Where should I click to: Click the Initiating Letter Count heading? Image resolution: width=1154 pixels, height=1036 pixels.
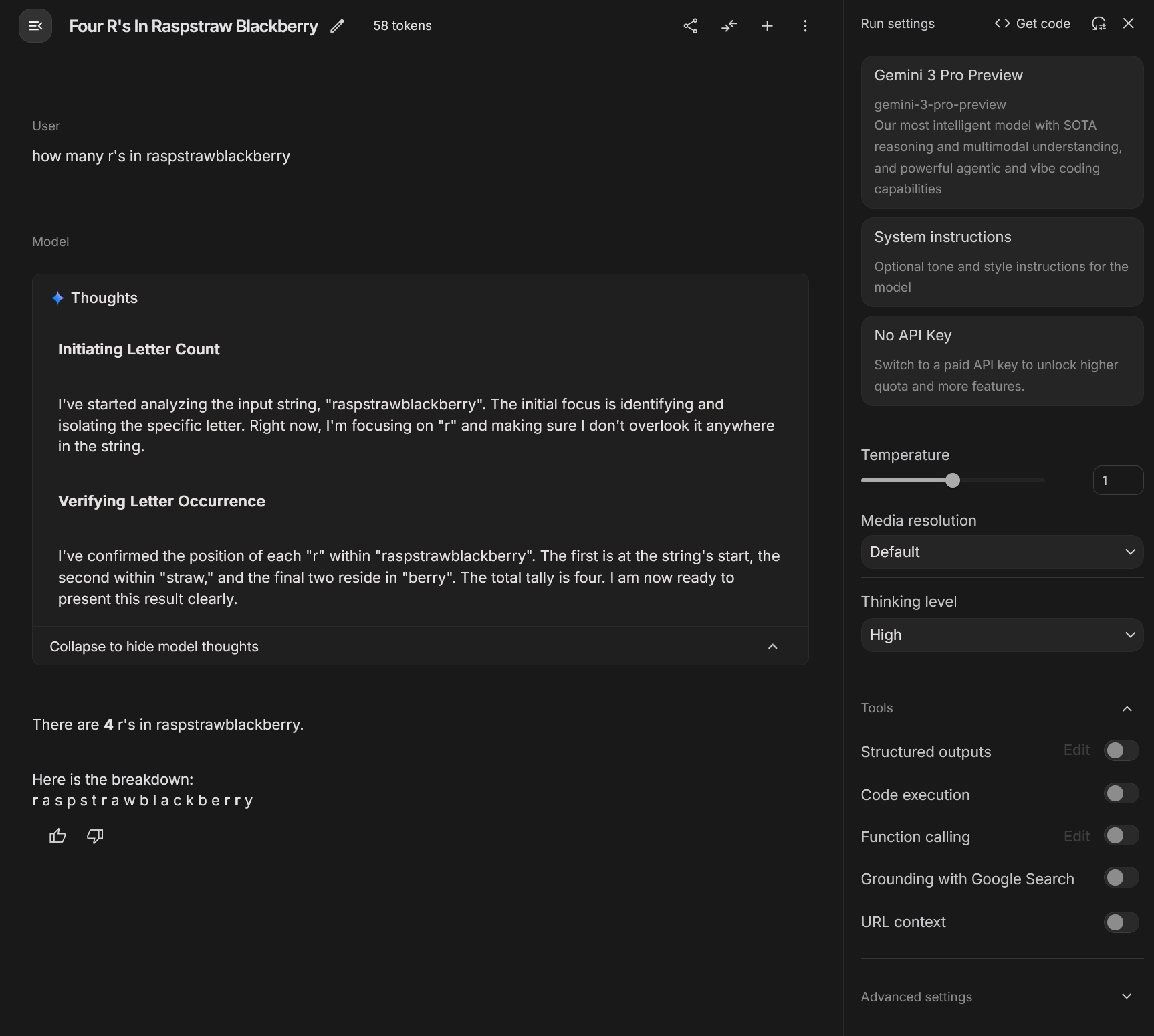pos(139,349)
